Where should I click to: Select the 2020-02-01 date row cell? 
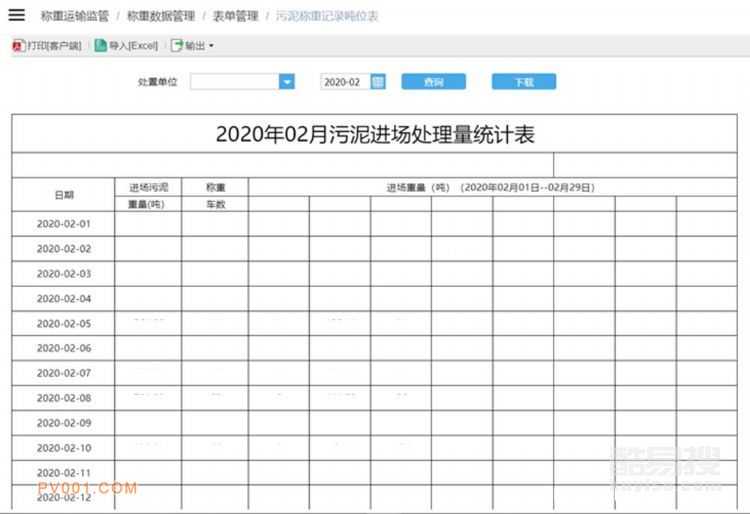tap(63, 224)
